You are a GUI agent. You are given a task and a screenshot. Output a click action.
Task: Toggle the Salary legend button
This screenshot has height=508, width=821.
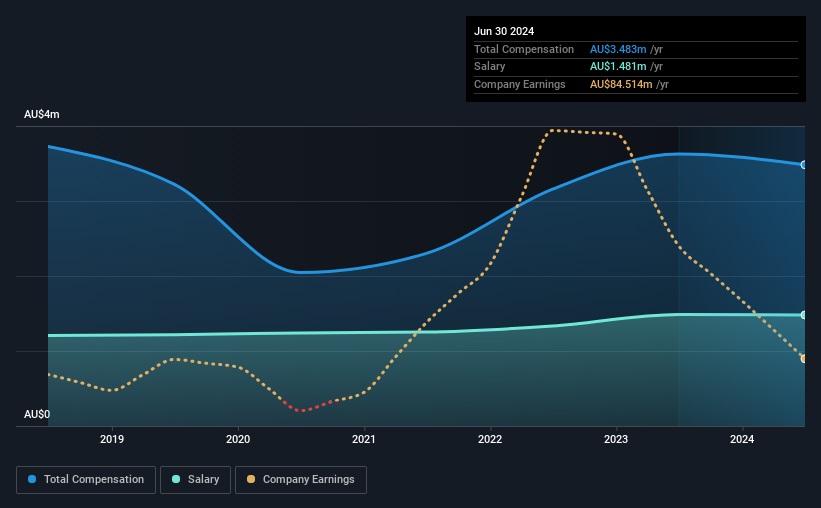click(195, 480)
